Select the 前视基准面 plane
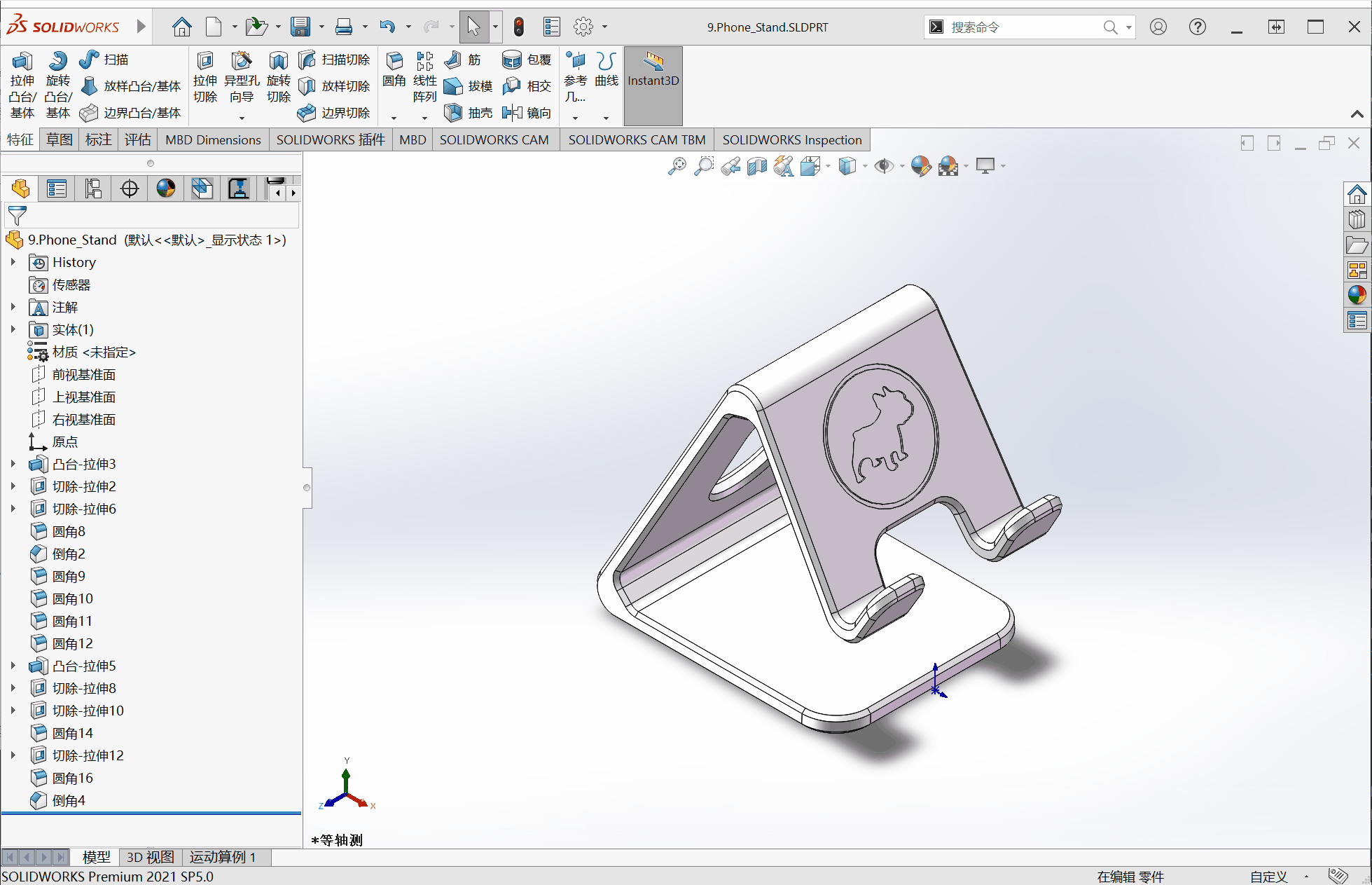1372x885 pixels. 74,374
